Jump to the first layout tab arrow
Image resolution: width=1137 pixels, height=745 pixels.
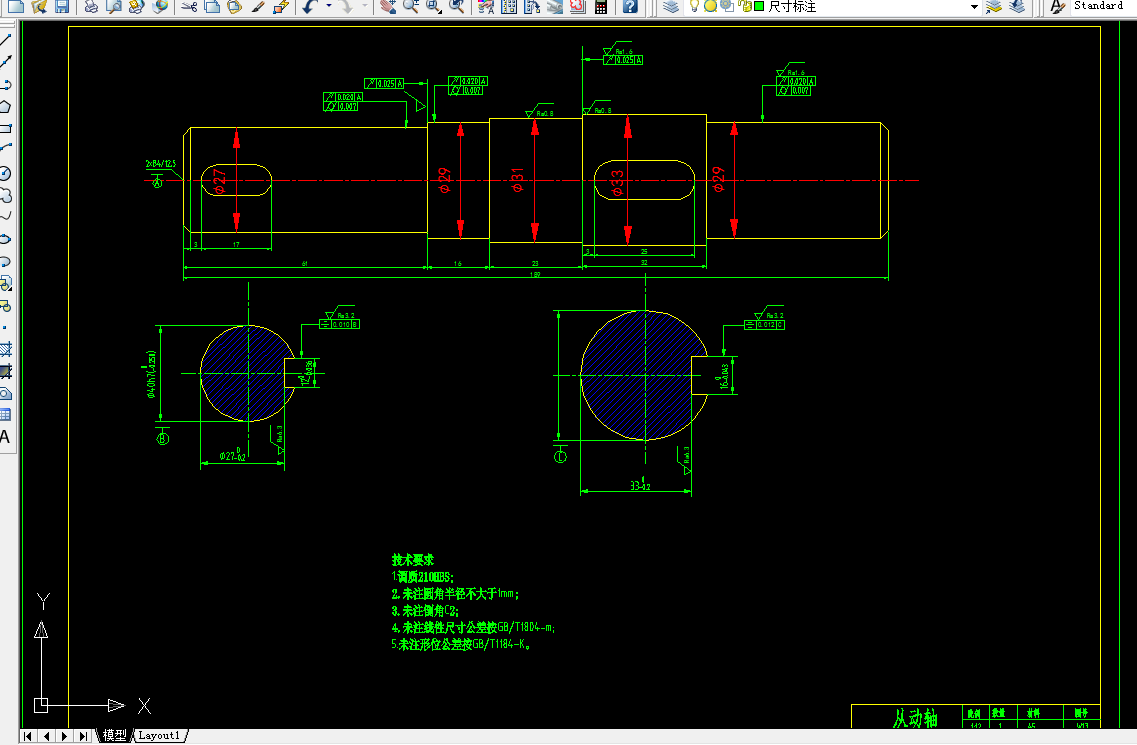pyautogui.click(x=28, y=736)
